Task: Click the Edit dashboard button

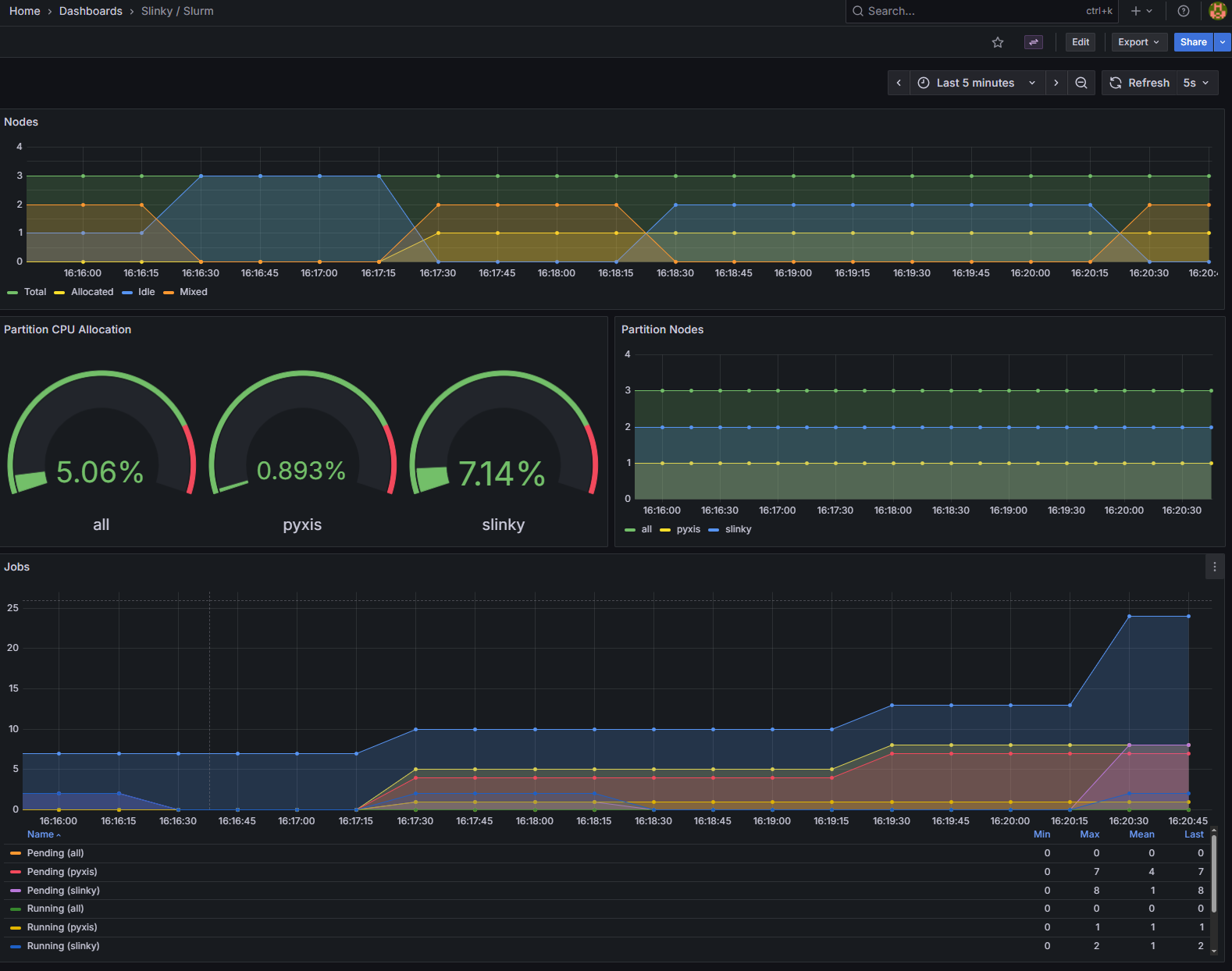Action: coord(1080,42)
